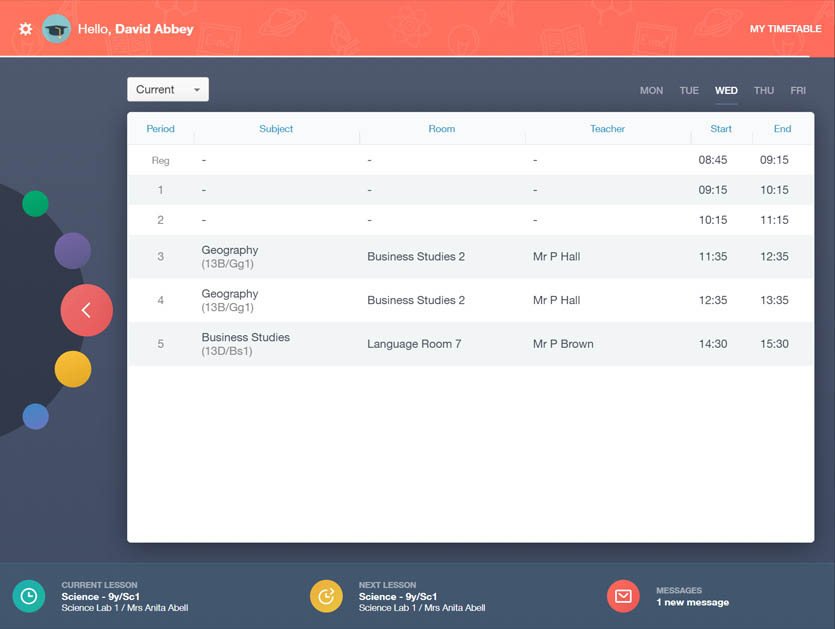Click the Room column header
The image size is (835, 629).
pyautogui.click(x=441, y=129)
